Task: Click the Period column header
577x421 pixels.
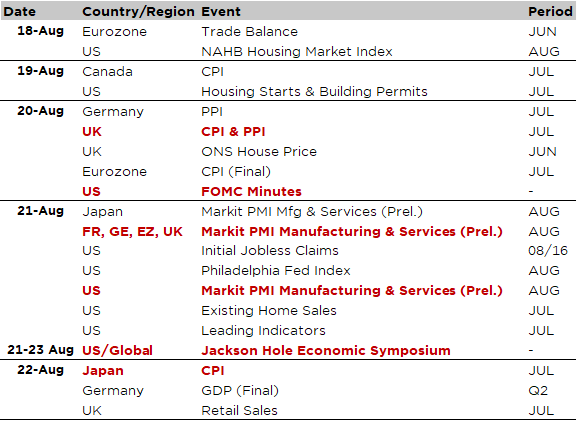Action: (x=551, y=11)
